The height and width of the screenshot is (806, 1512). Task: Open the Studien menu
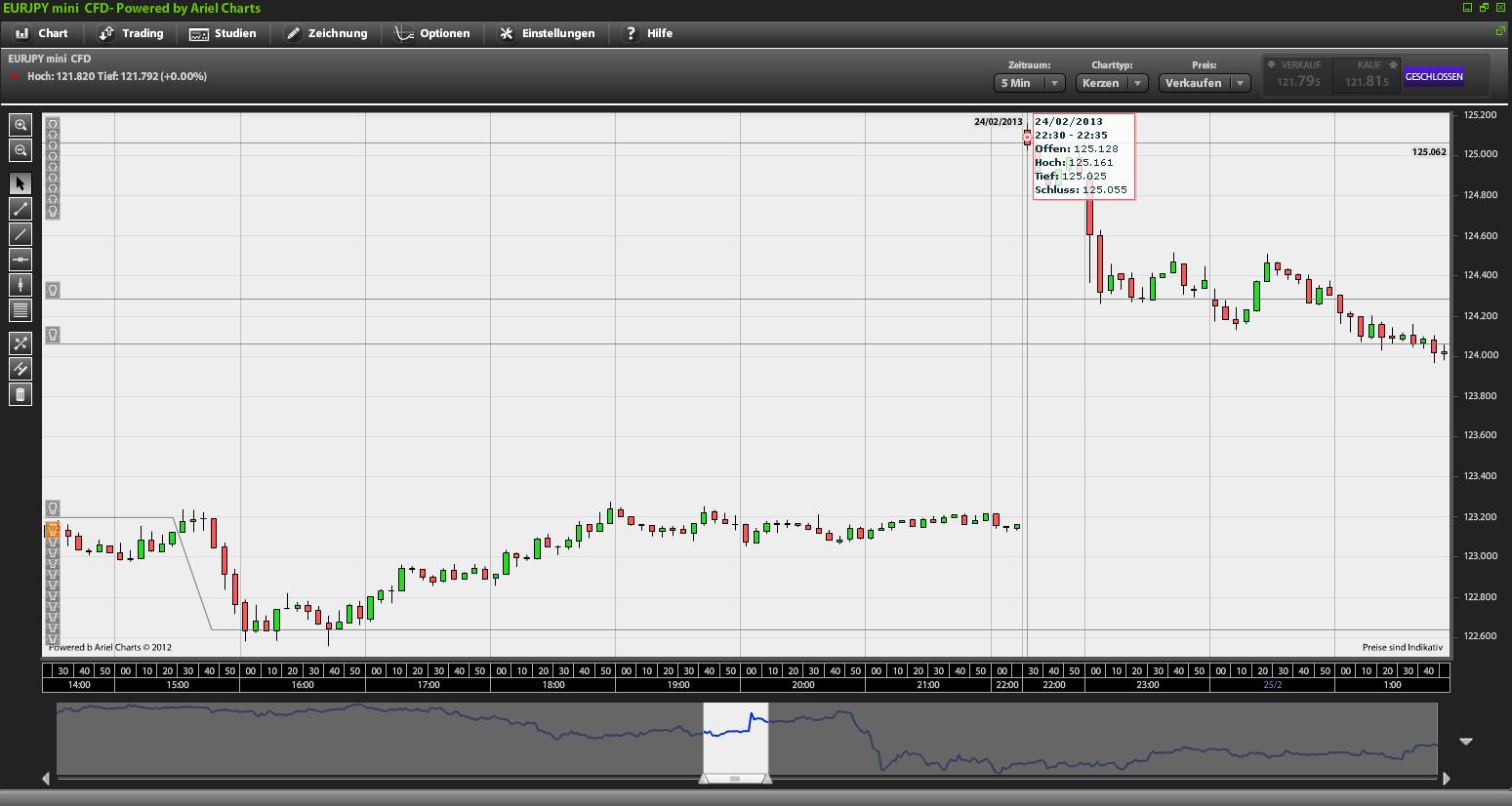click(x=223, y=33)
